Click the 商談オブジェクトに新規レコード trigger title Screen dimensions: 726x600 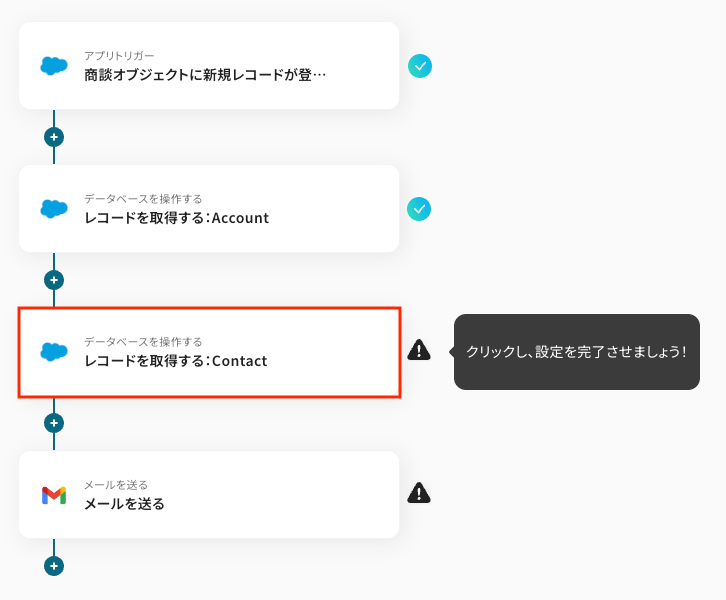205,75
